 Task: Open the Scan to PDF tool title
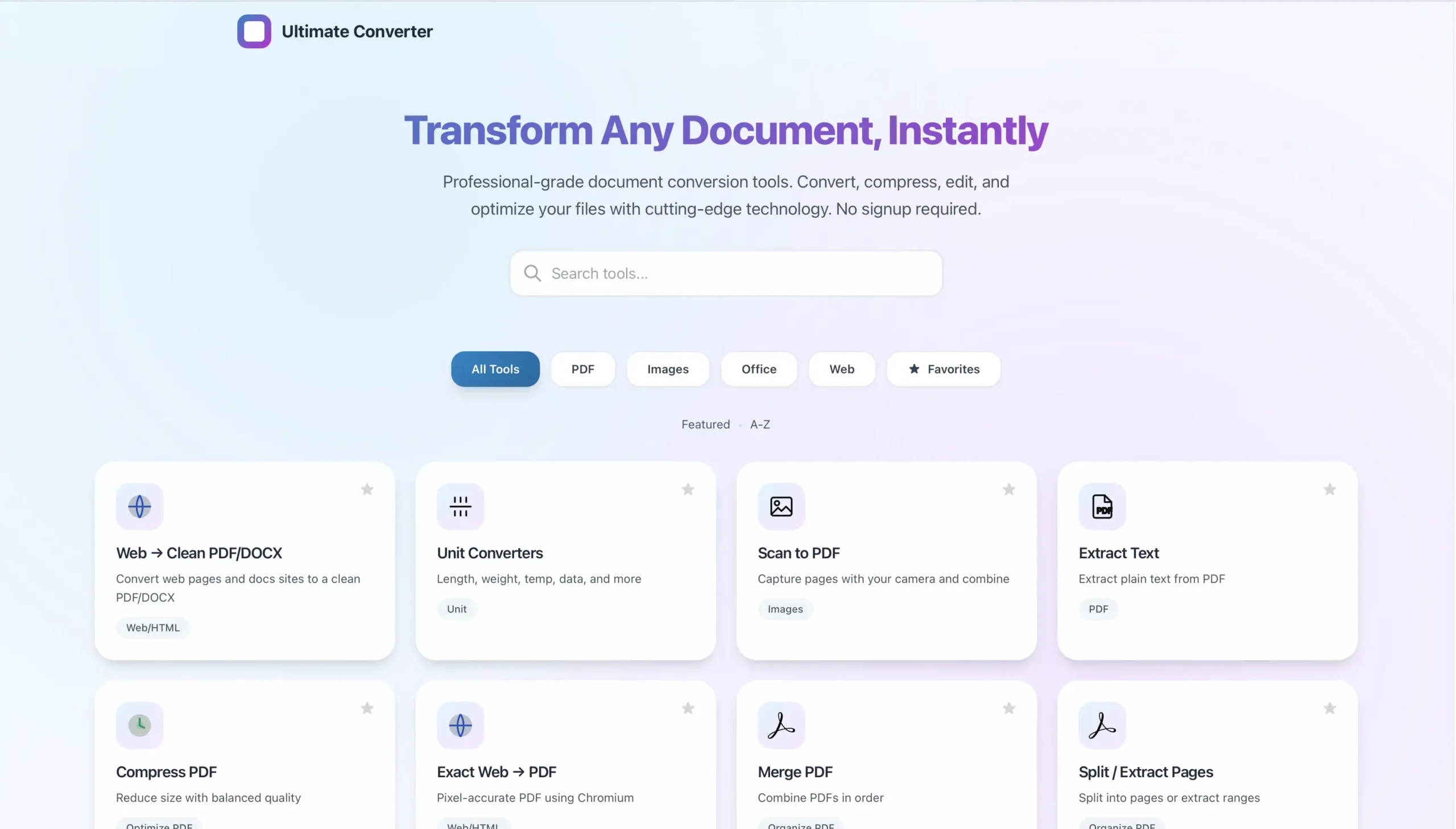(799, 553)
